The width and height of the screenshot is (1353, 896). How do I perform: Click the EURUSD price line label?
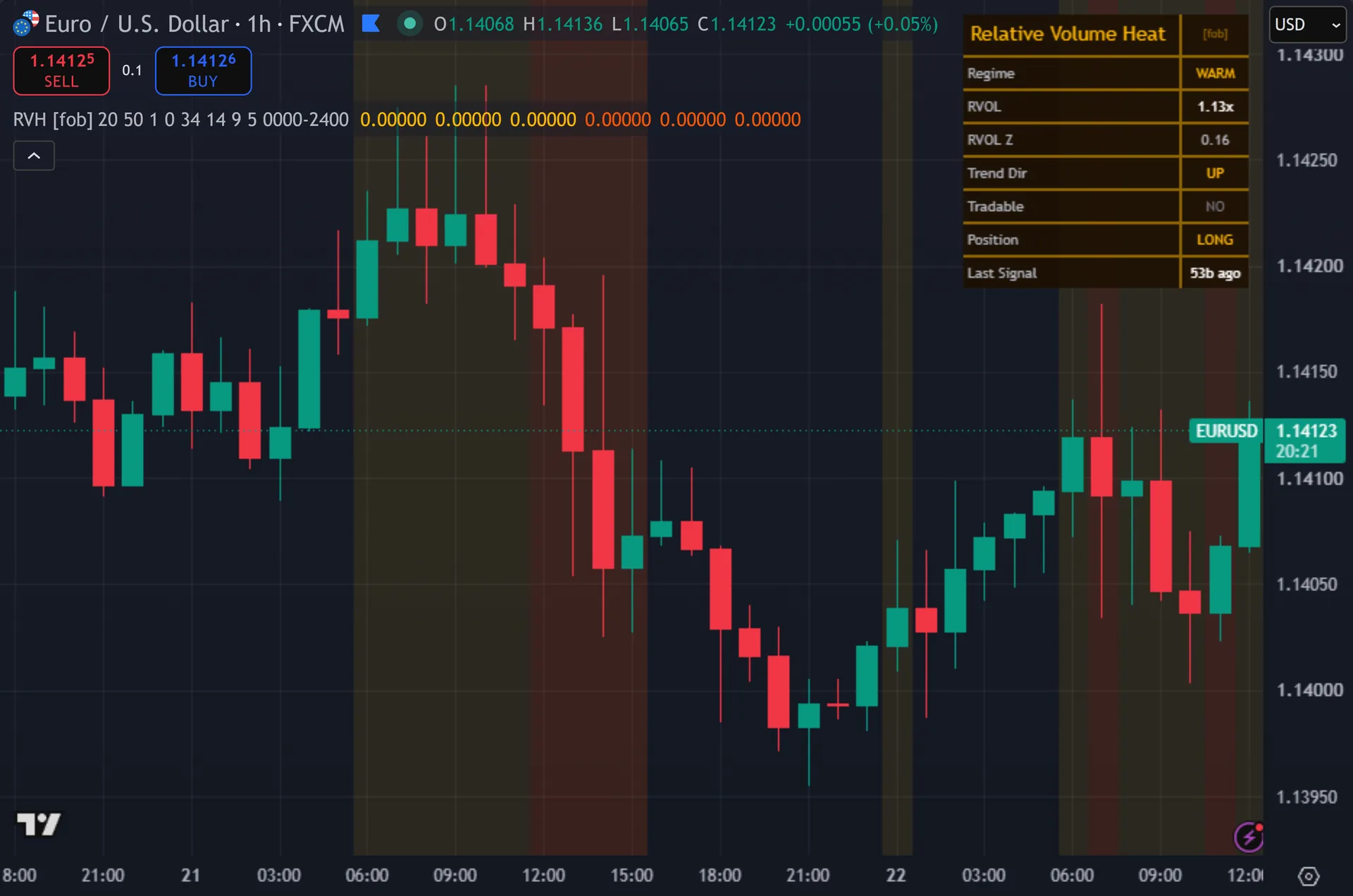(1226, 430)
